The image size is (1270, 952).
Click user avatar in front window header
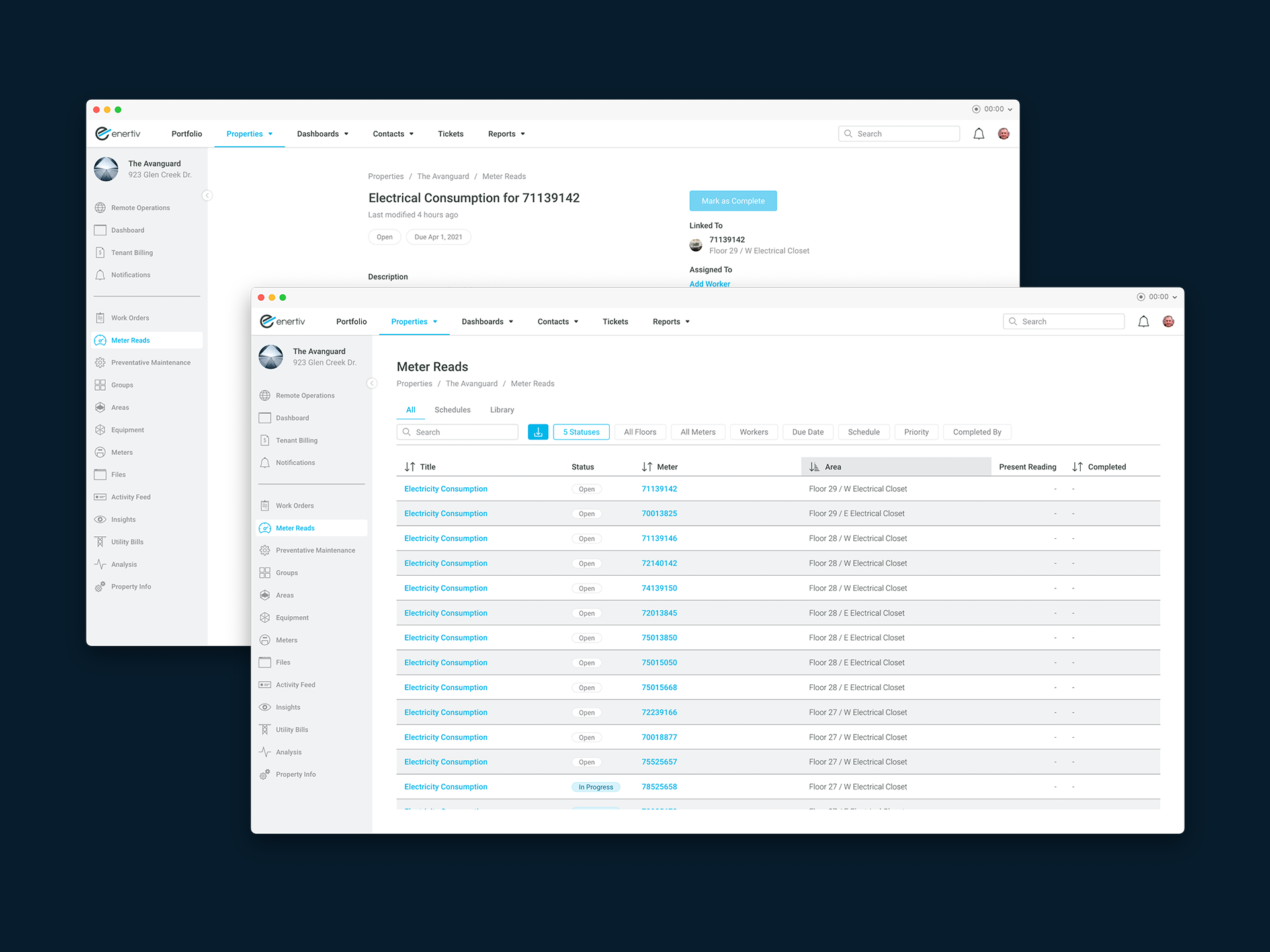[1169, 321]
